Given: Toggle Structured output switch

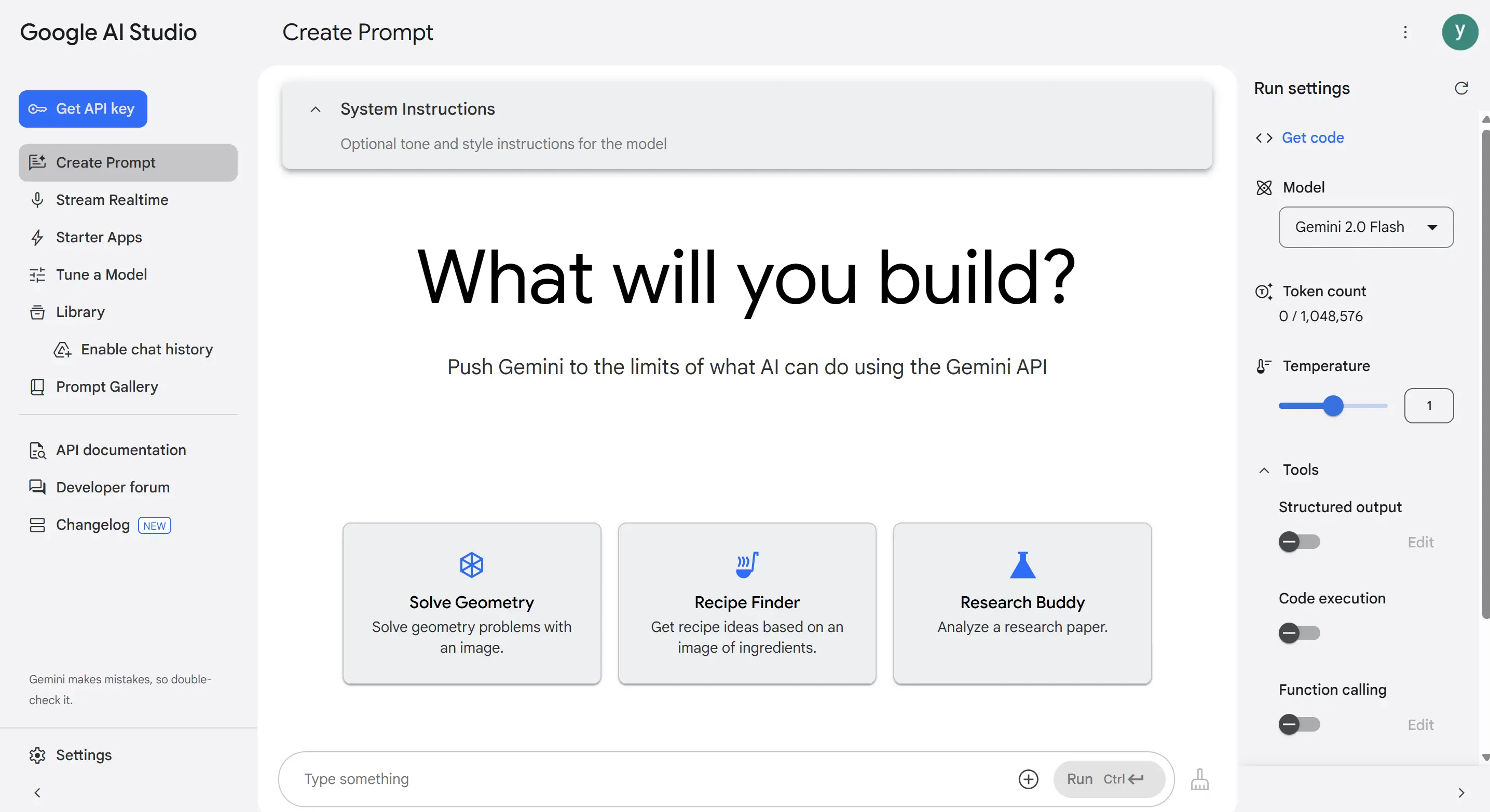Looking at the screenshot, I should point(1299,542).
